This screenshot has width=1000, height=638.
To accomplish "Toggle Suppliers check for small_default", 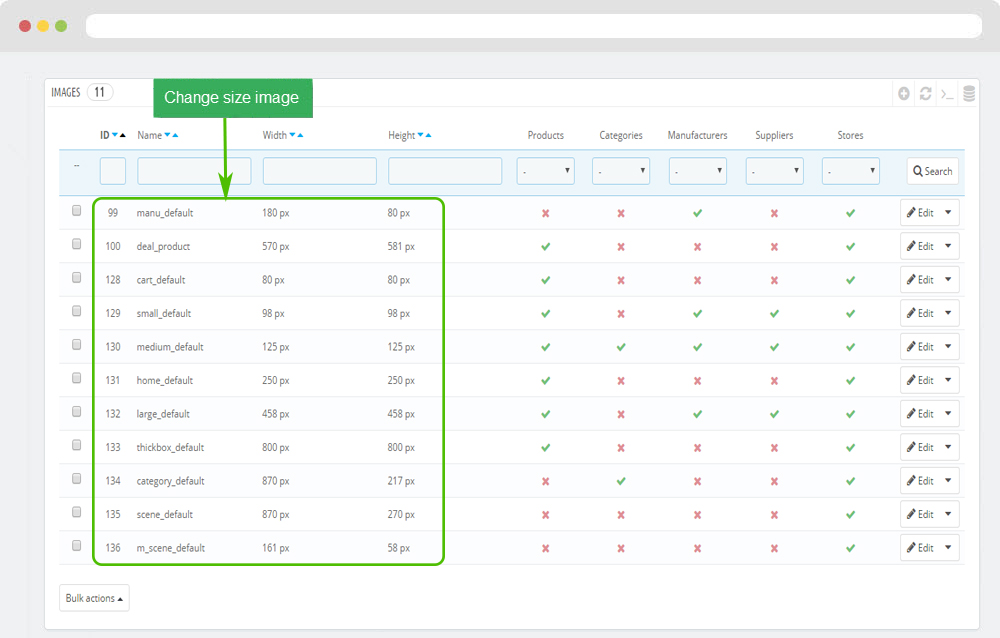I will tap(774, 313).
